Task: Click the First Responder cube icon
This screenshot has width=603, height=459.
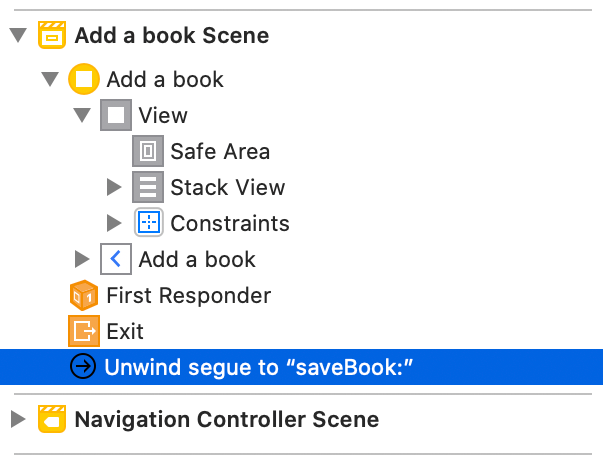Action: click(x=84, y=295)
